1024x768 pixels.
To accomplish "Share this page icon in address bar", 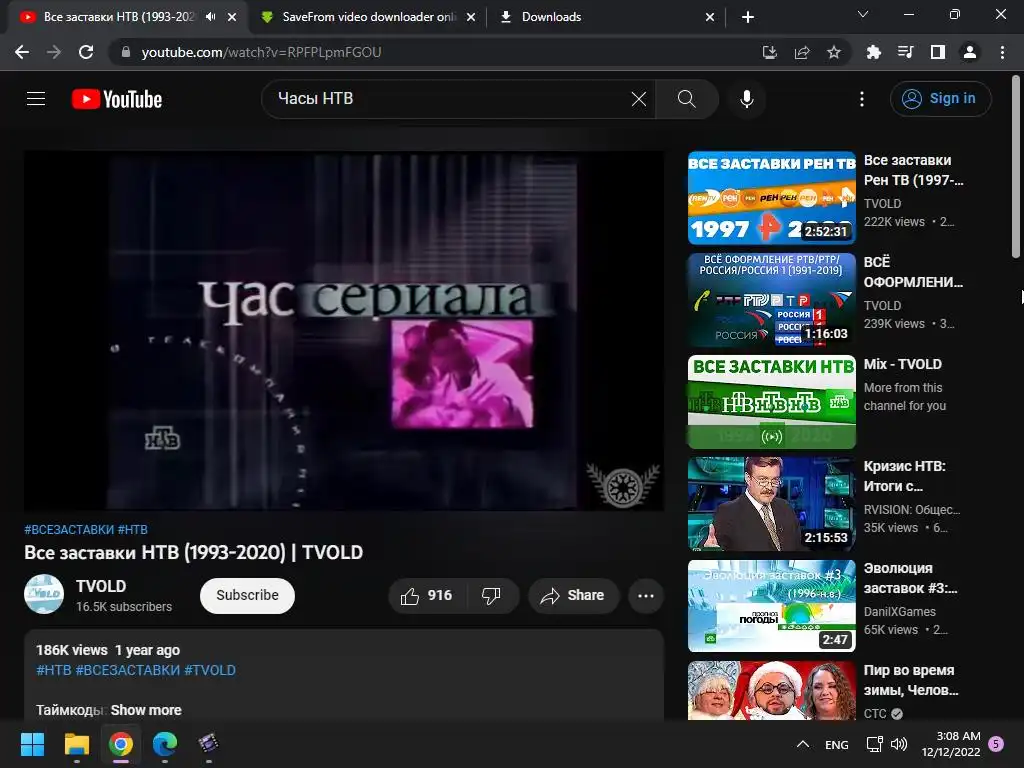I will tap(802, 52).
